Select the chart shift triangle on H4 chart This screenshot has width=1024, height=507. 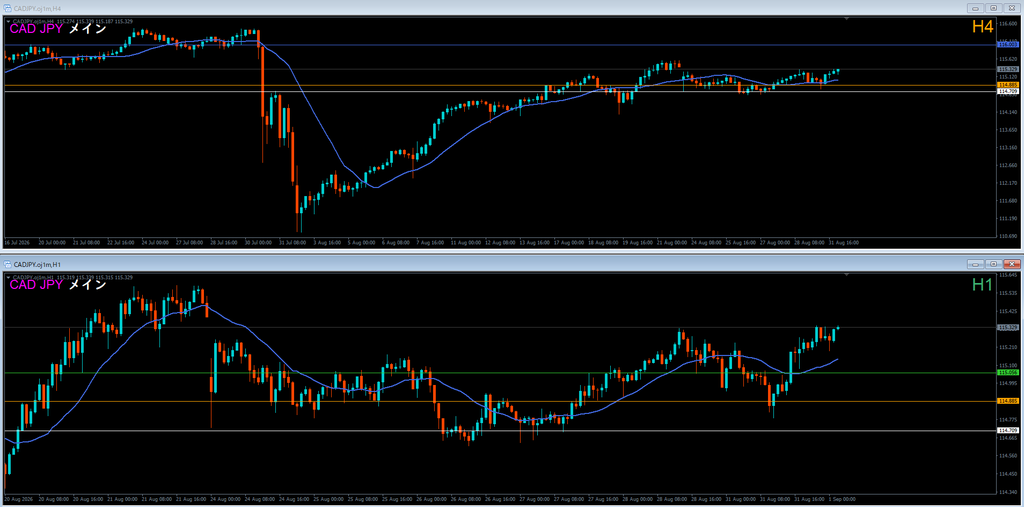coord(847,20)
